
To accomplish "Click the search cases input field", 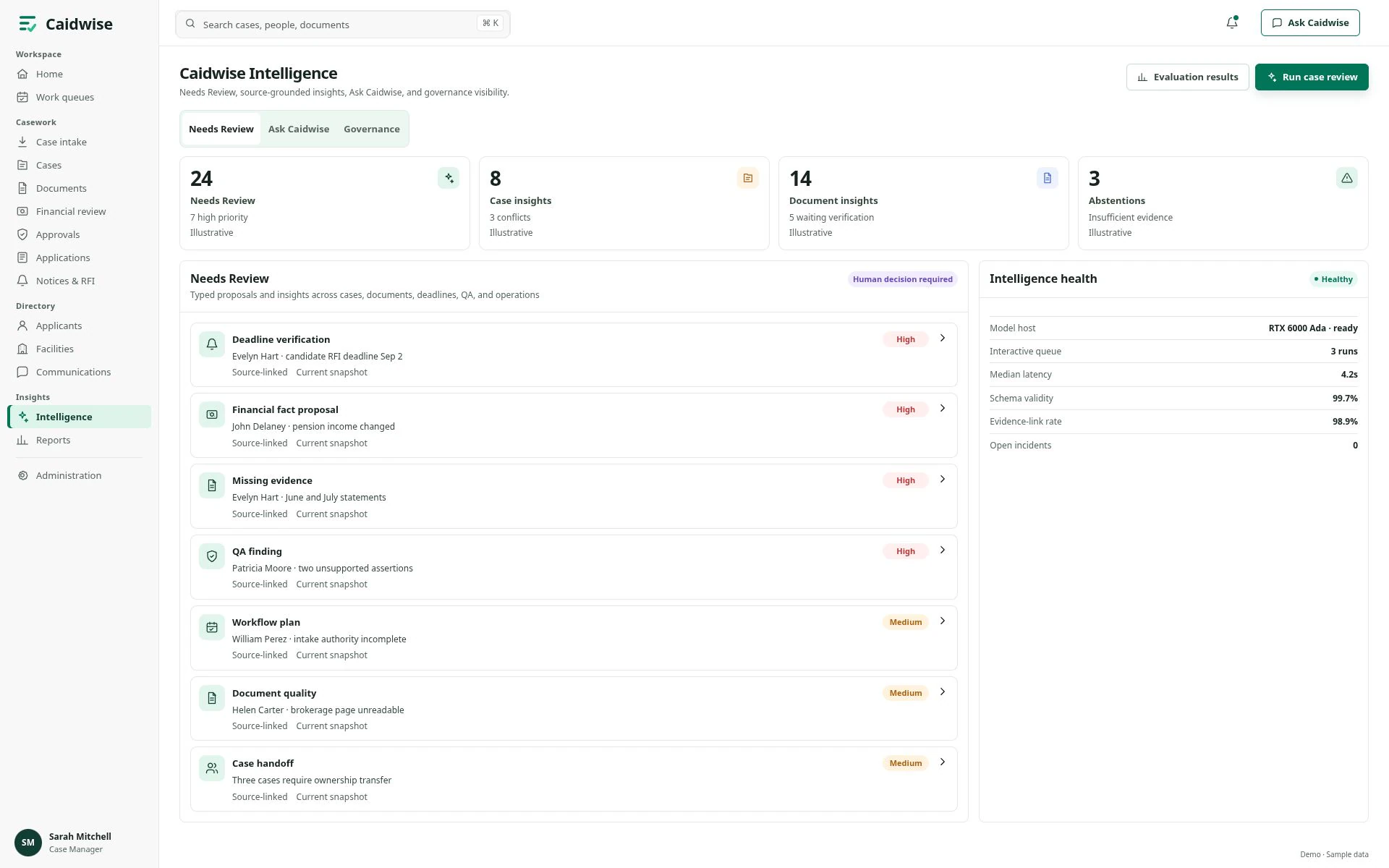I will 343,24.
